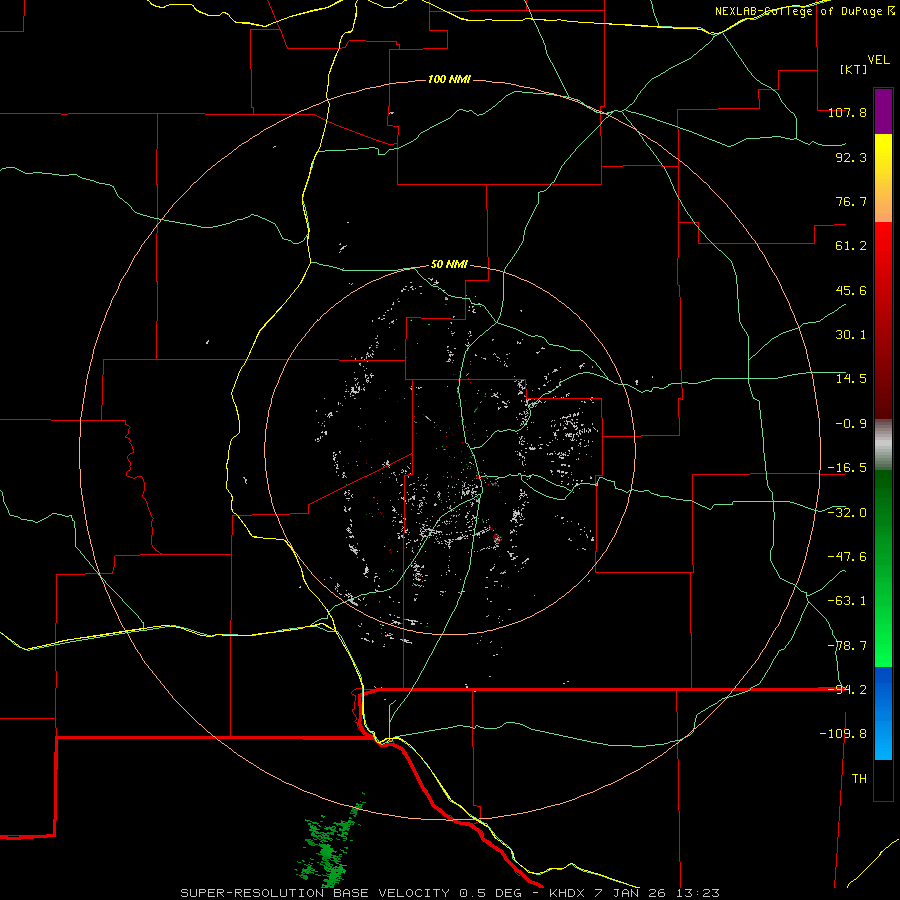
Task: Click the 61.2 velocity scale value
Action: tap(851, 246)
